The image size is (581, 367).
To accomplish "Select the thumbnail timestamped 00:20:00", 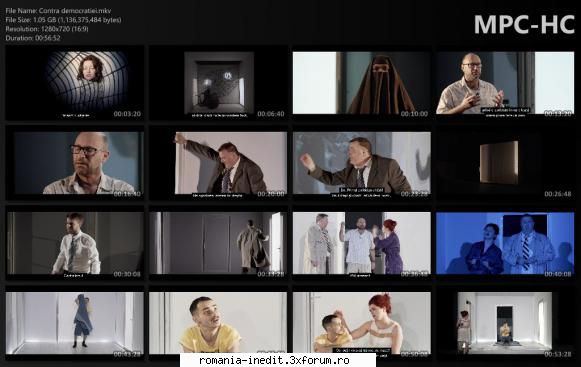I will pyautogui.click(x=218, y=163).
